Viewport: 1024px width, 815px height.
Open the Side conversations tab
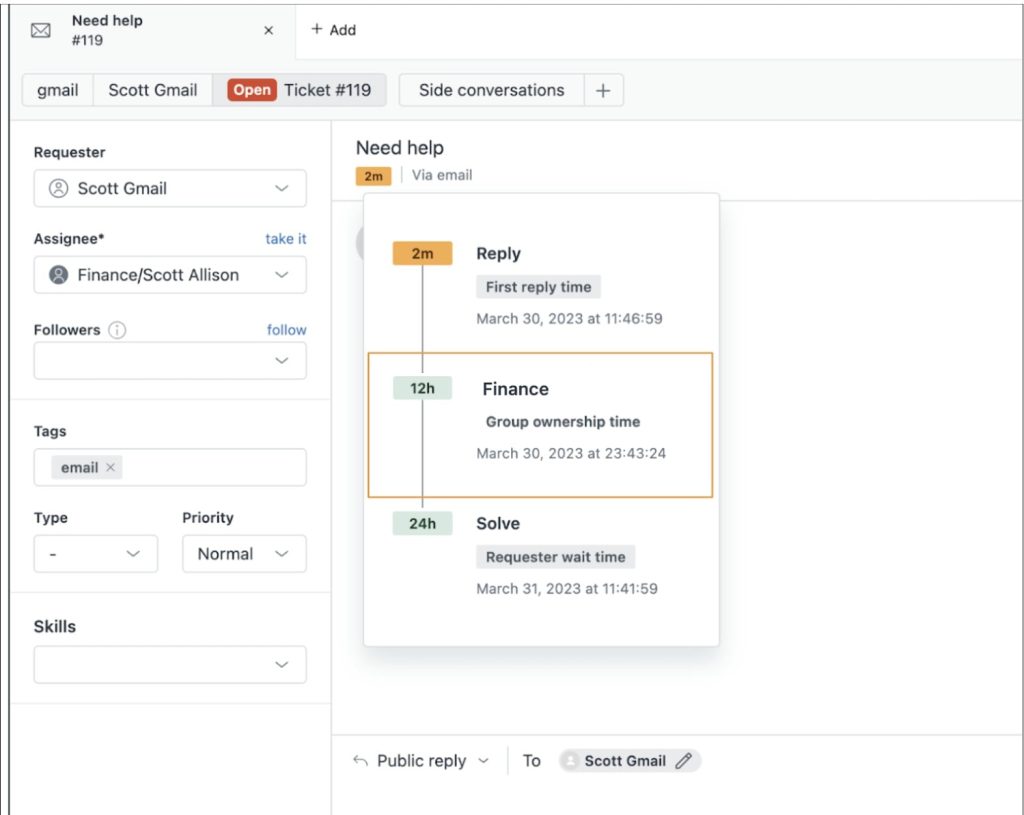pos(492,90)
